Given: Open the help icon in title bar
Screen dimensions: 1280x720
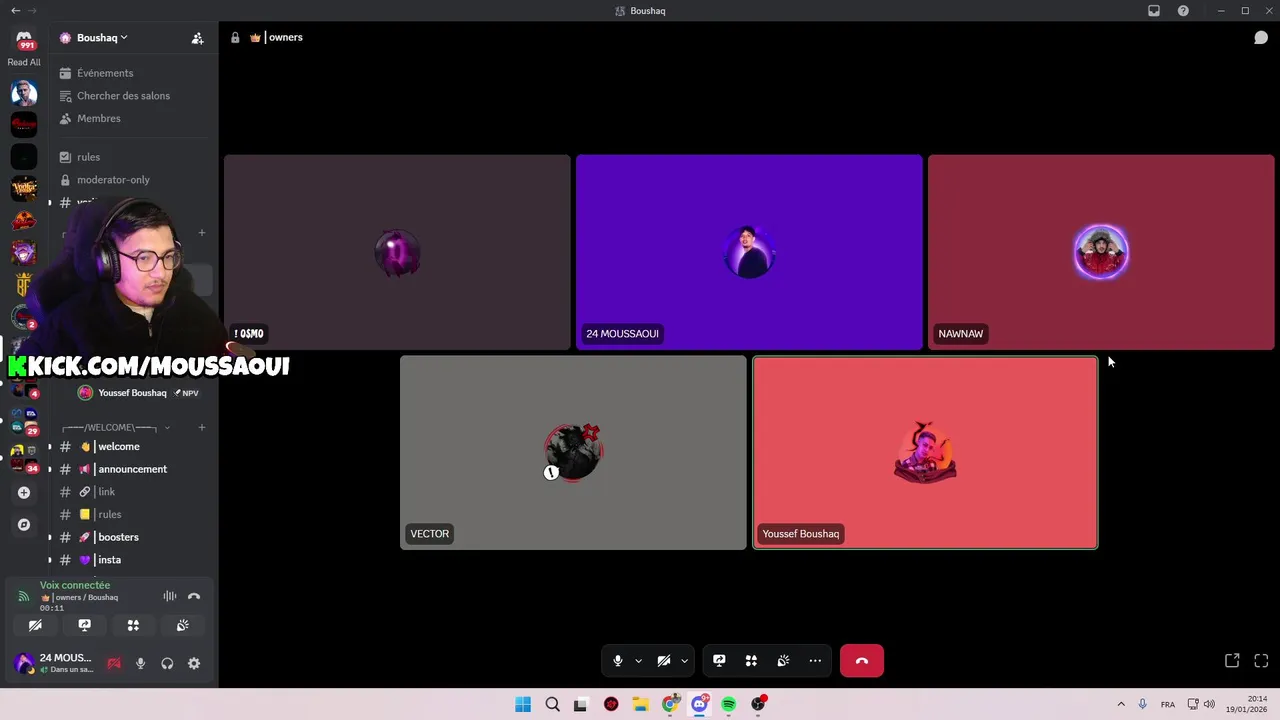Looking at the screenshot, I should [1183, 11].
